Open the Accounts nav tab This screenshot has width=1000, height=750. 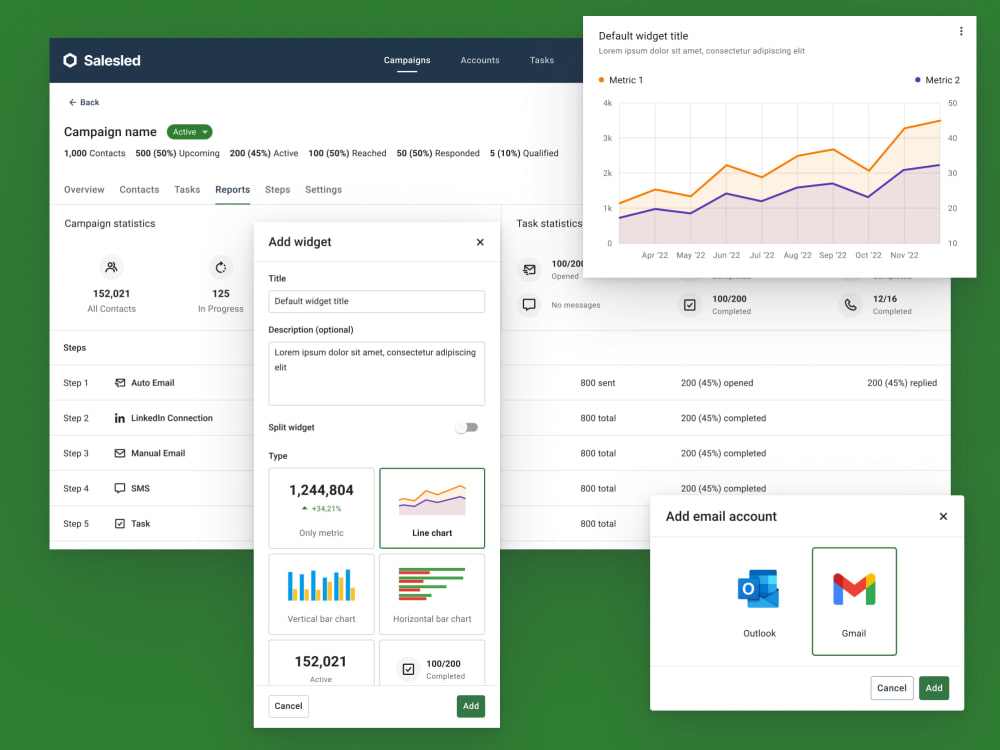480,60
